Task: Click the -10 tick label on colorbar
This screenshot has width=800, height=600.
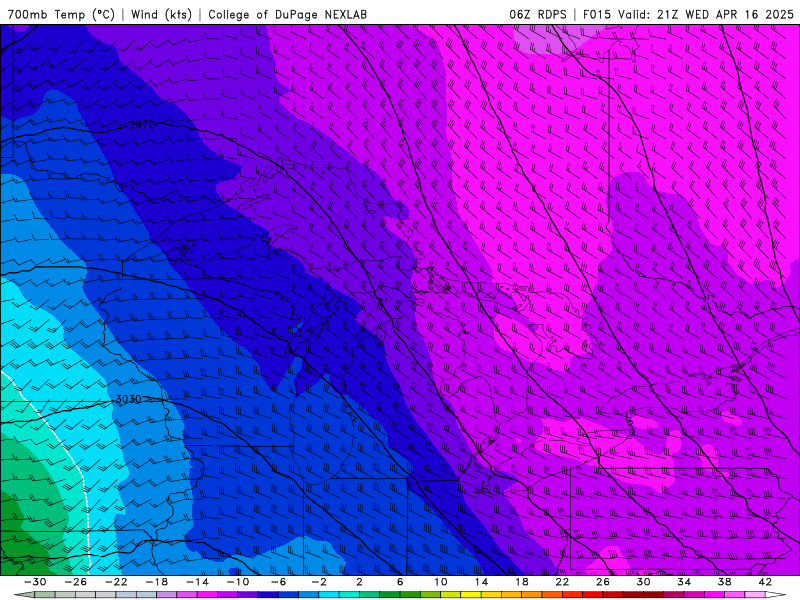Action: pos(238,582)
